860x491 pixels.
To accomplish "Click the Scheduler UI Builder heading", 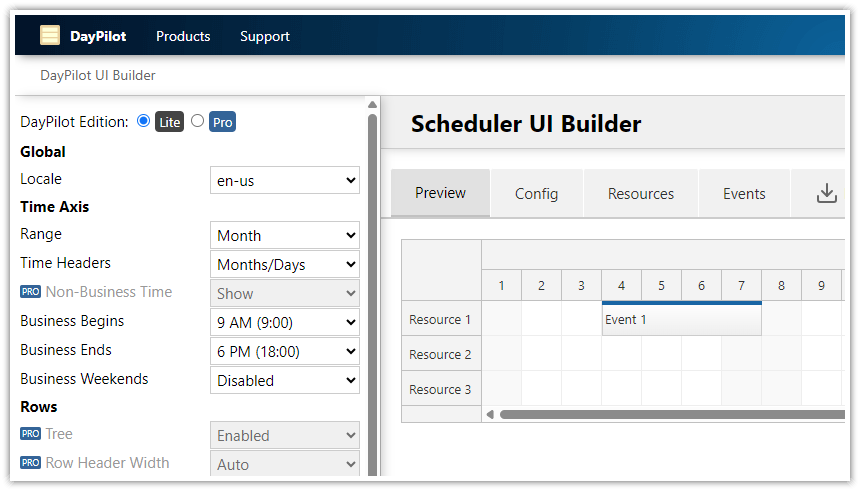I will pos(526,124).
